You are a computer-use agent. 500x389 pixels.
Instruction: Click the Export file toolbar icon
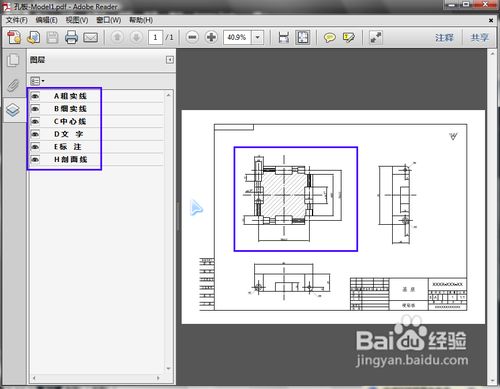(33, 37)
